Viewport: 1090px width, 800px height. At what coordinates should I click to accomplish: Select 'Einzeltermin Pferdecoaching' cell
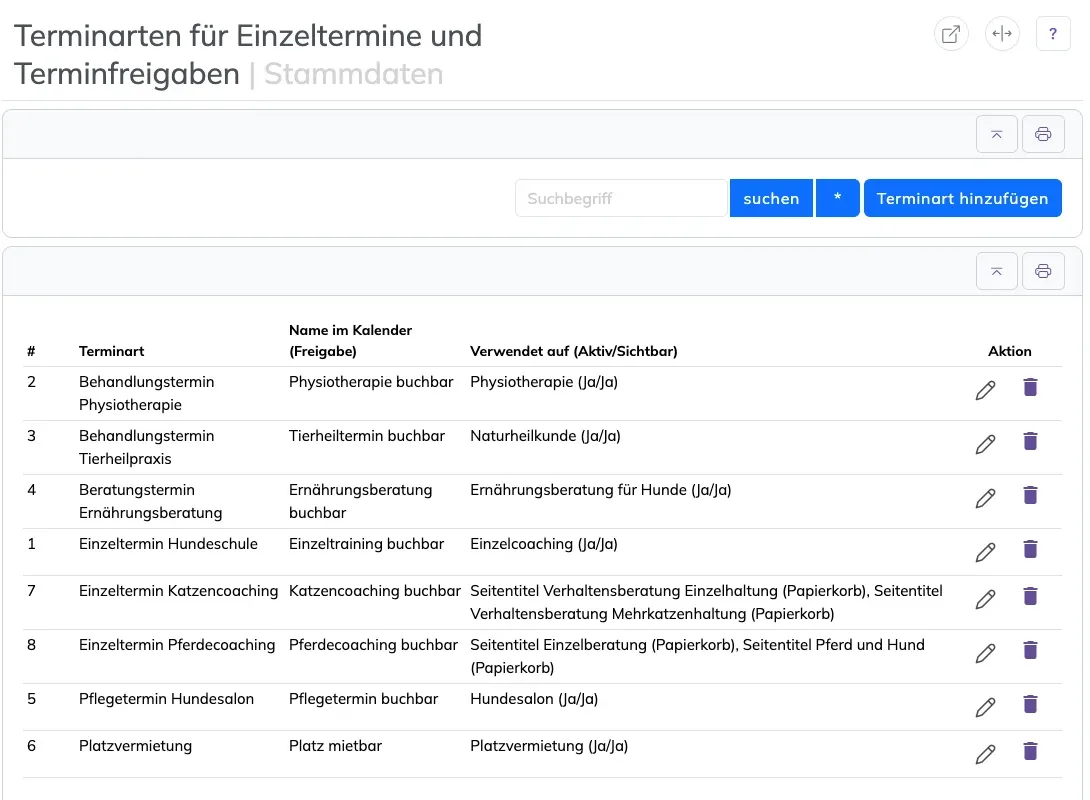coord(177,645)
